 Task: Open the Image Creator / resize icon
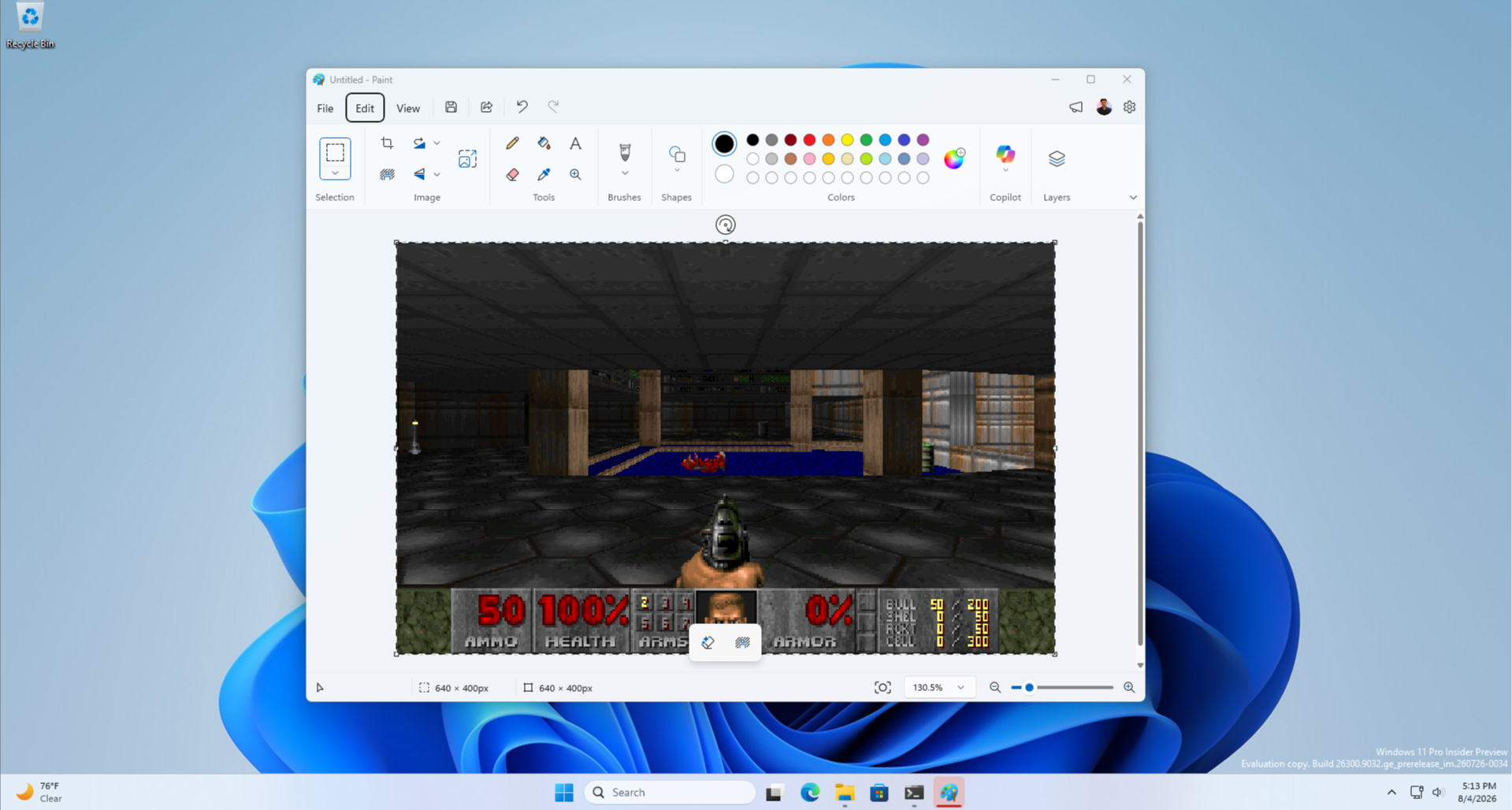[467, 158]
